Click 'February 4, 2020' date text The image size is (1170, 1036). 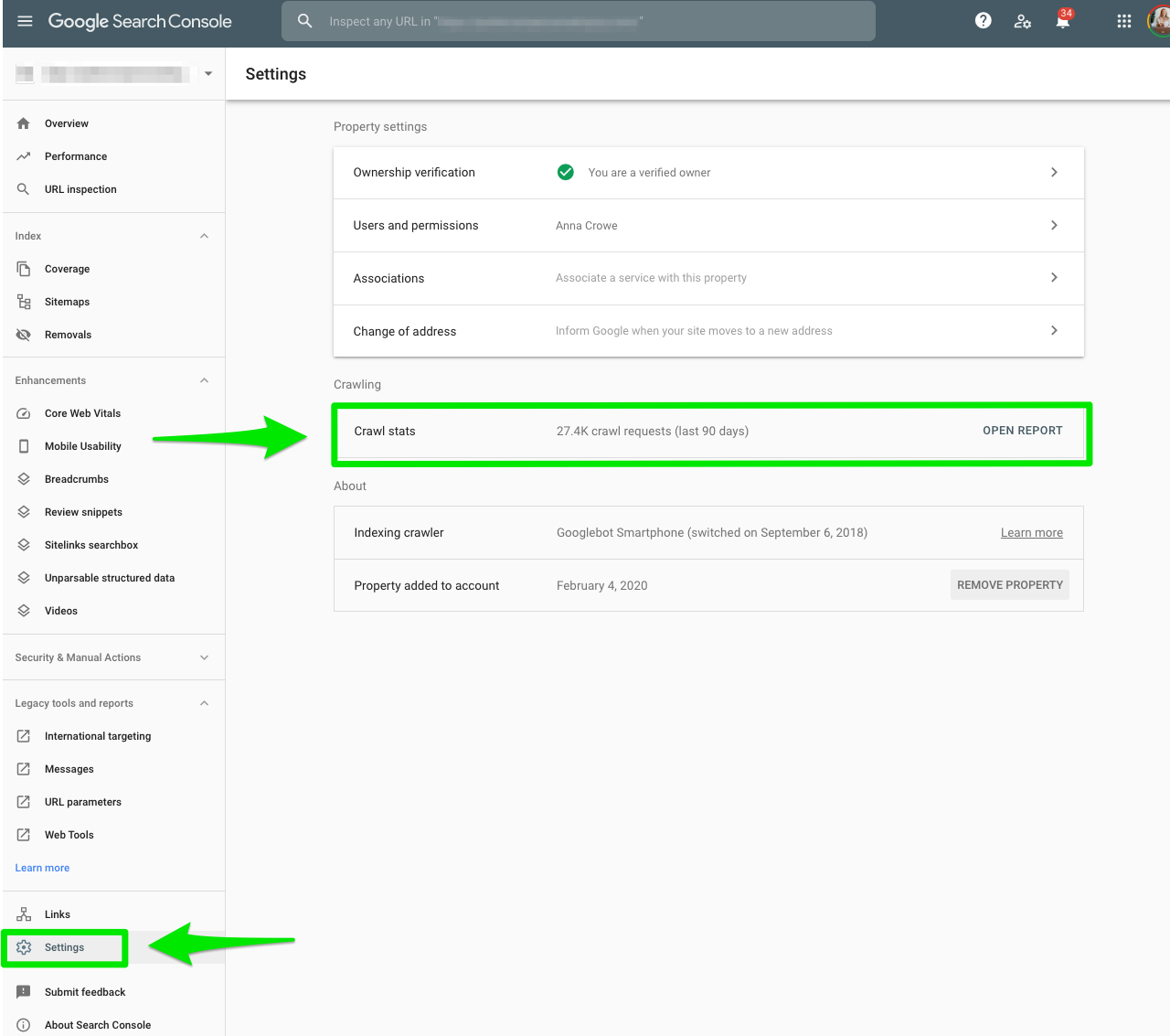pos(601,586)
